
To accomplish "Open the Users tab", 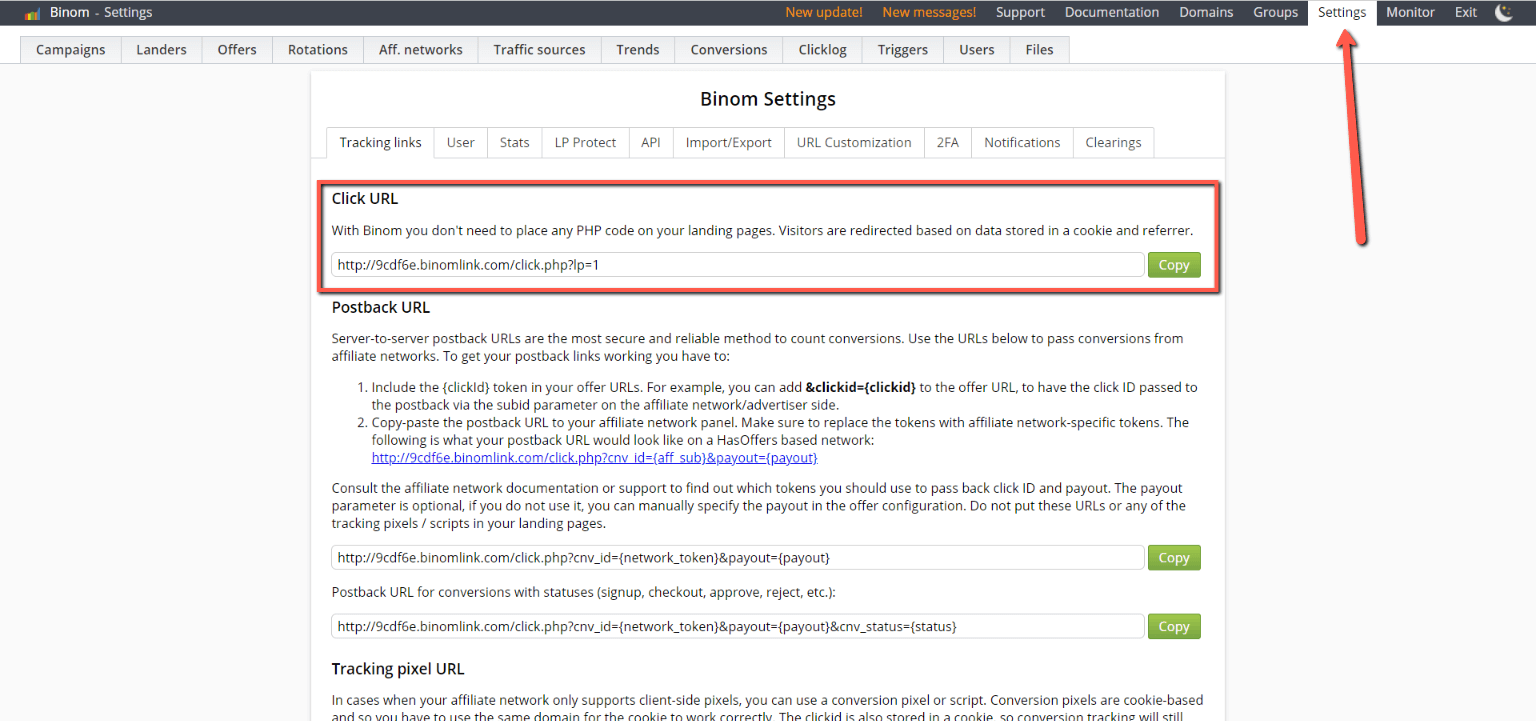I will (x=977, y=50).
